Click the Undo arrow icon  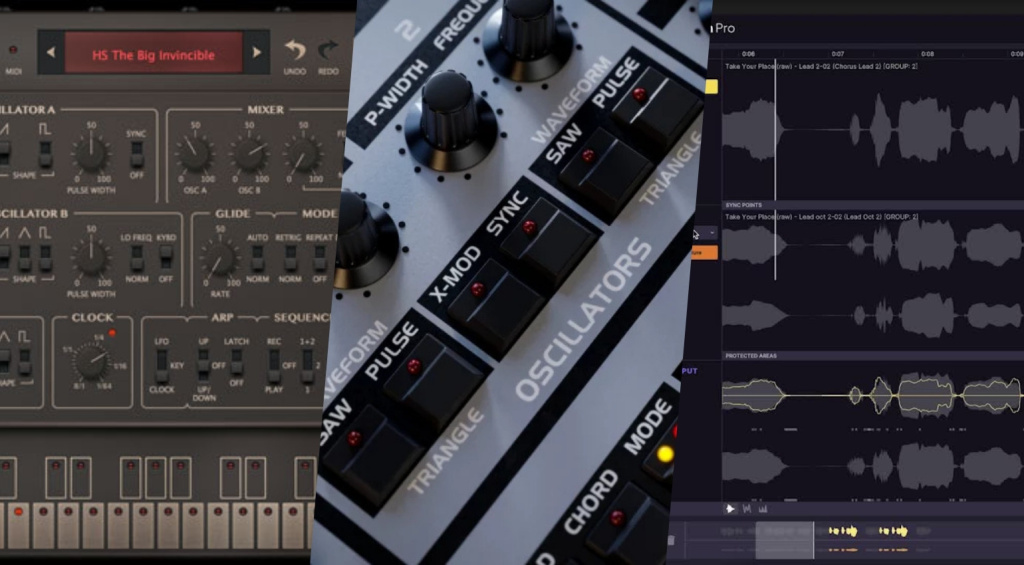click(x=295, y=50)
